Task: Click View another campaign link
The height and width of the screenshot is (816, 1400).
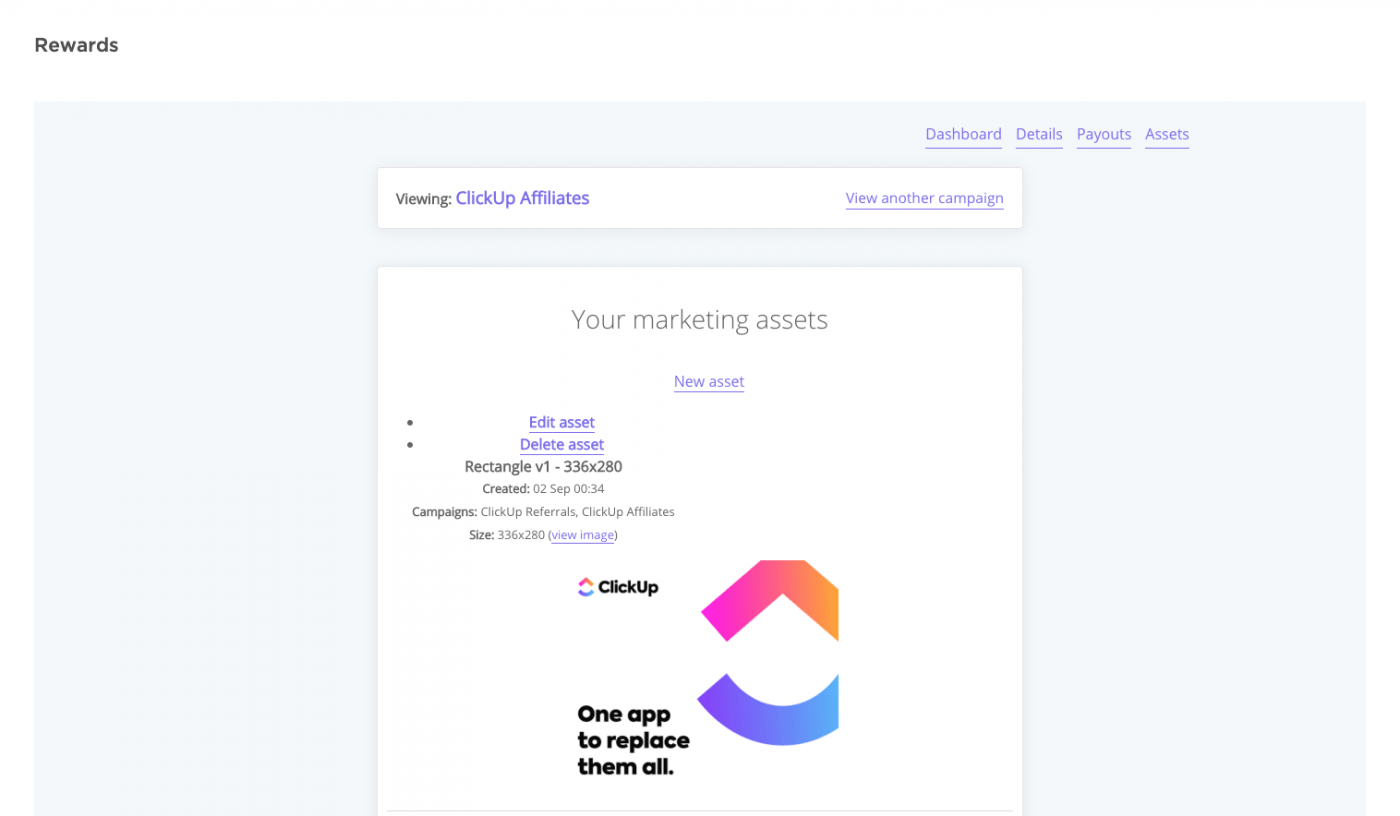Action: tap(924, 198)
